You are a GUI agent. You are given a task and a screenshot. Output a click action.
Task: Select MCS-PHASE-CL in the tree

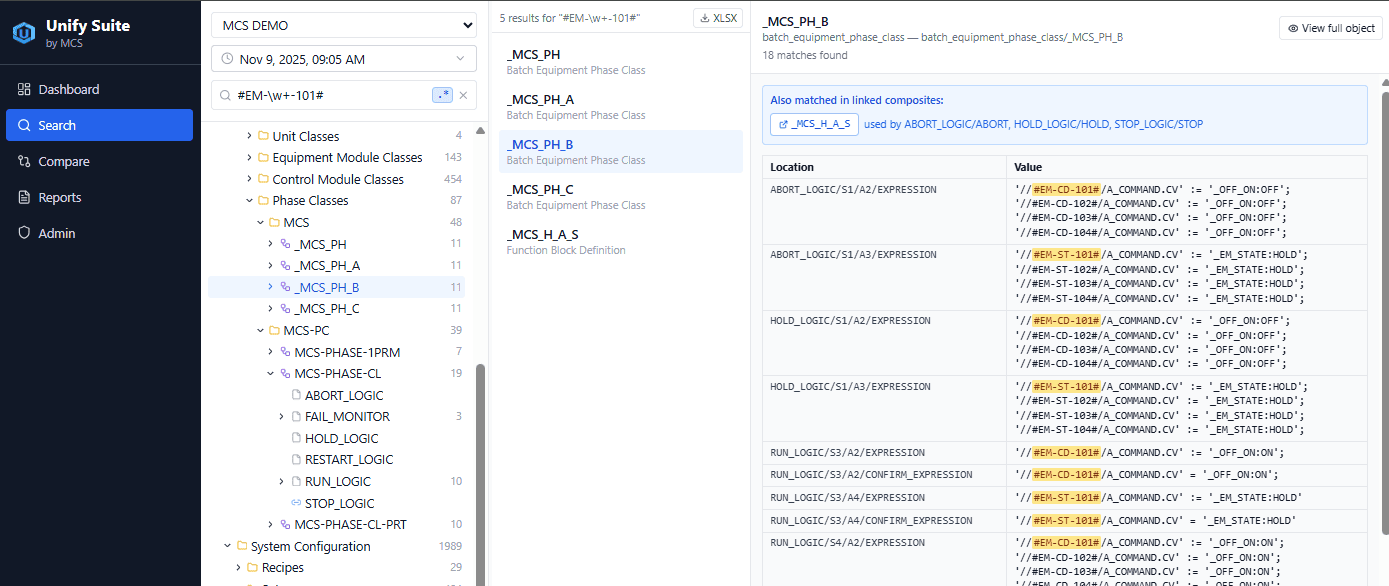point(336,374)
